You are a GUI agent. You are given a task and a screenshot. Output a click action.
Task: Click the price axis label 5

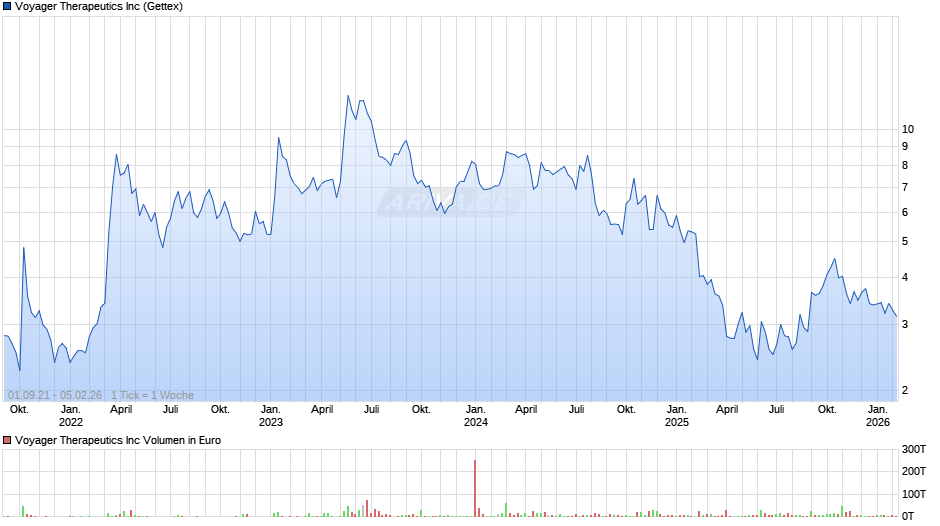905,242
